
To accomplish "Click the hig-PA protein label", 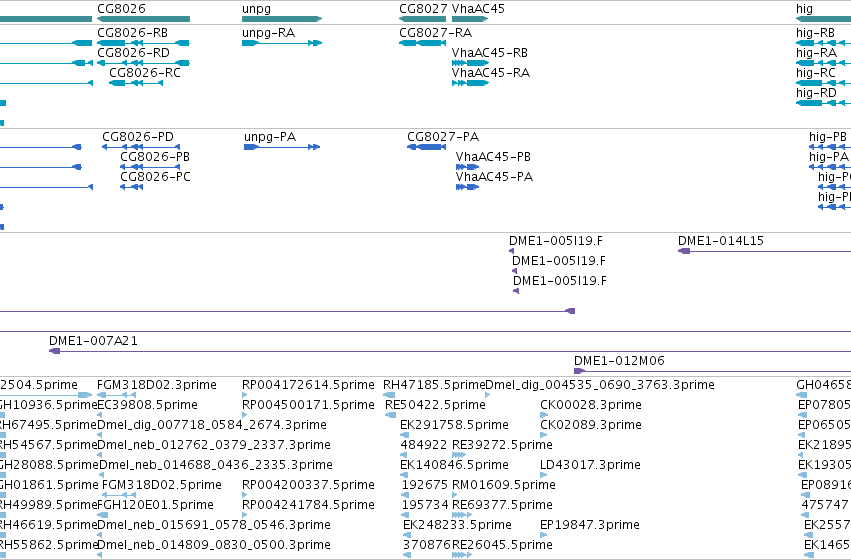I will [829, 157].
